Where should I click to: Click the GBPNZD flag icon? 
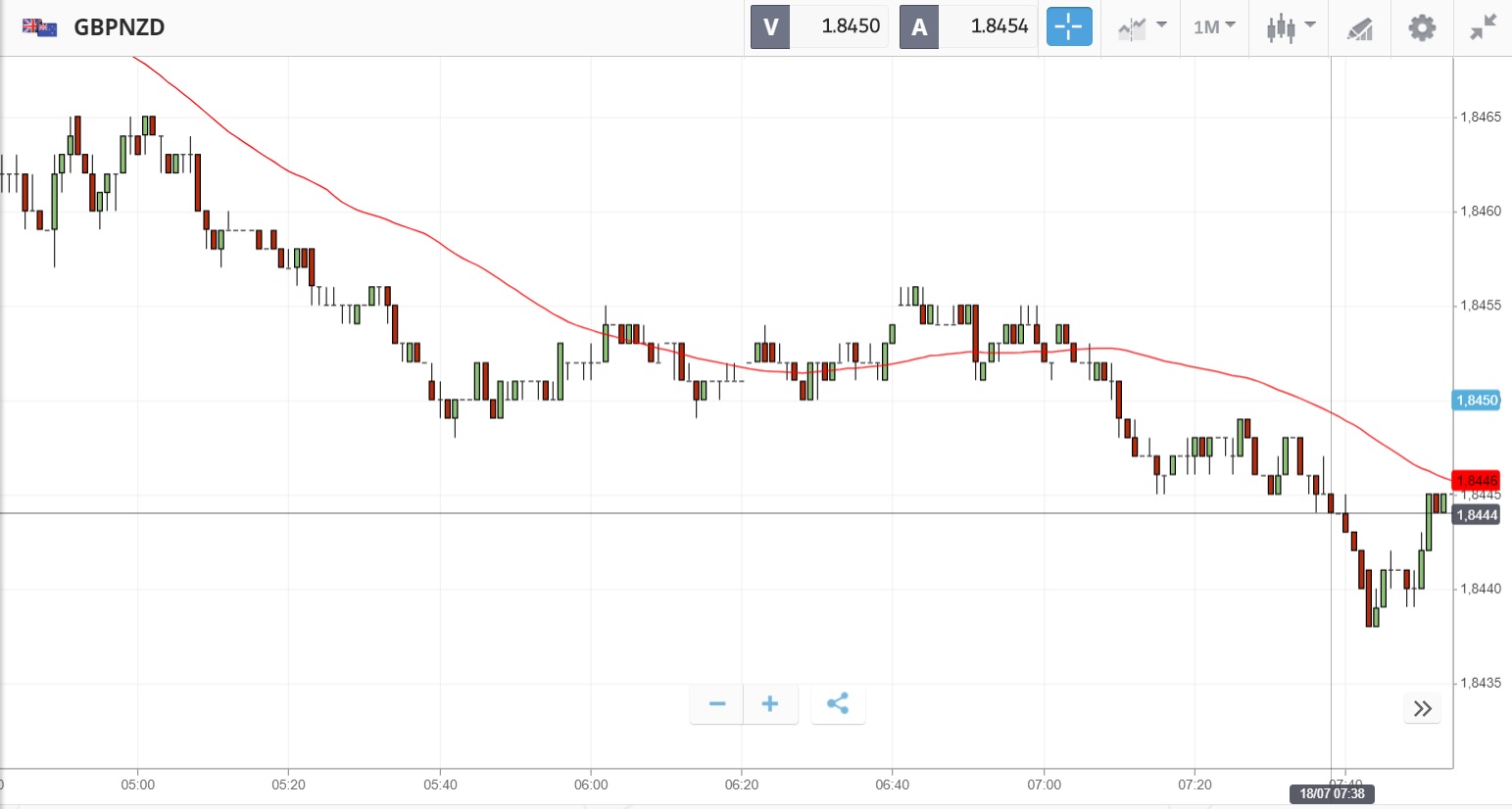click(40, 27)
